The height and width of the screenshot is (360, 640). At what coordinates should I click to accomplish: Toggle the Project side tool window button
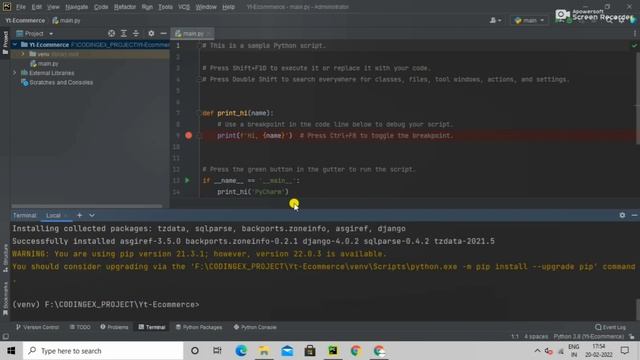[x=5, y=42]
